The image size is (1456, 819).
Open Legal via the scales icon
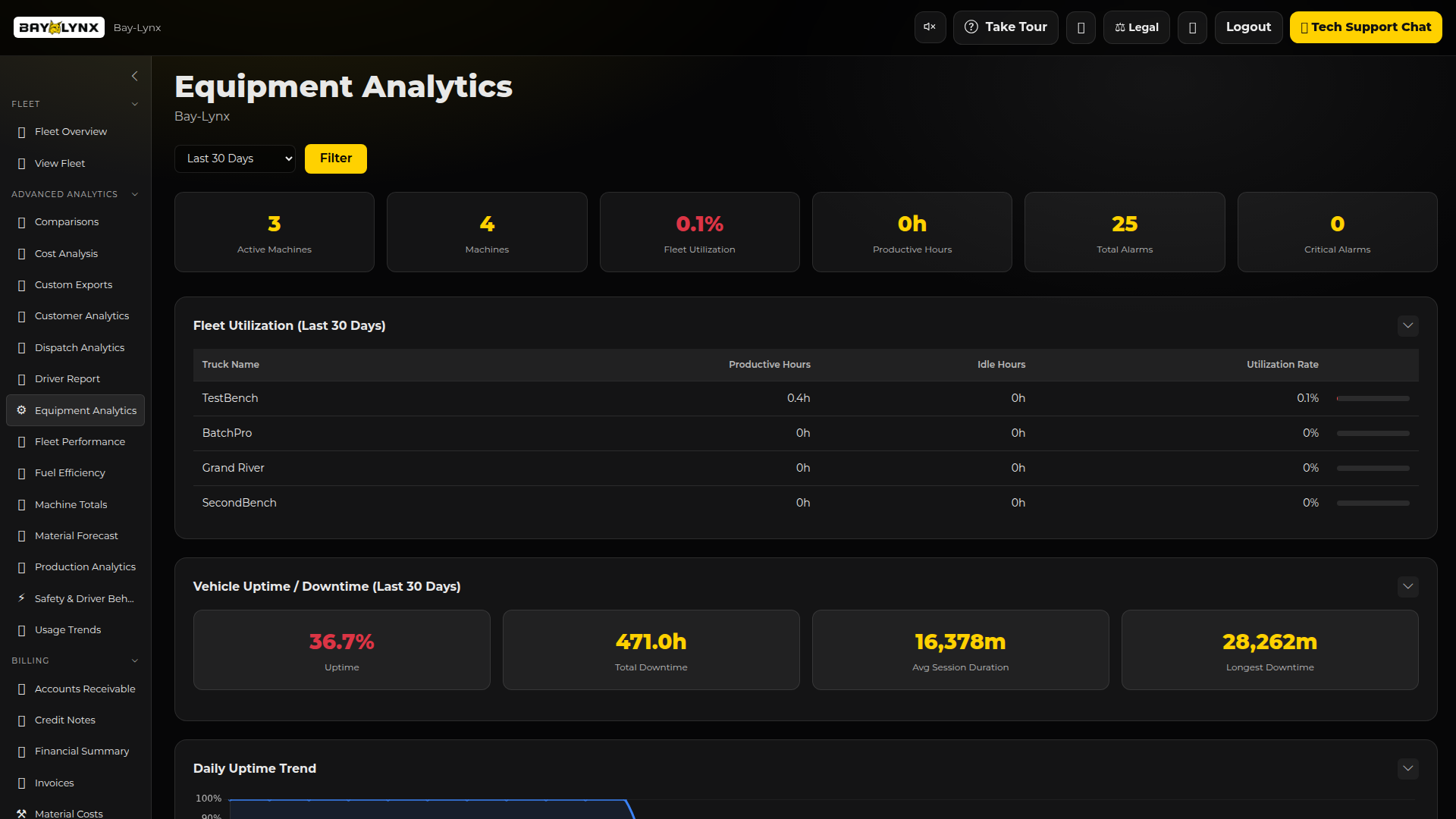point(1120,27)
